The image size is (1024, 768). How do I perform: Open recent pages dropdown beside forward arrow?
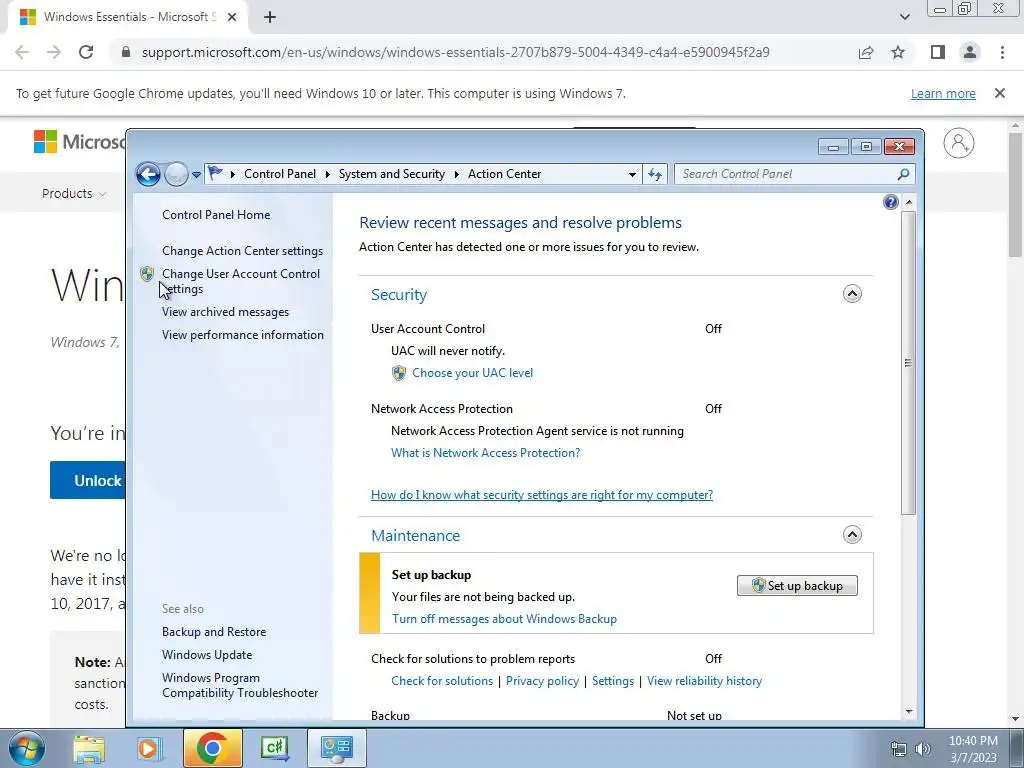(x=196, y=175)
